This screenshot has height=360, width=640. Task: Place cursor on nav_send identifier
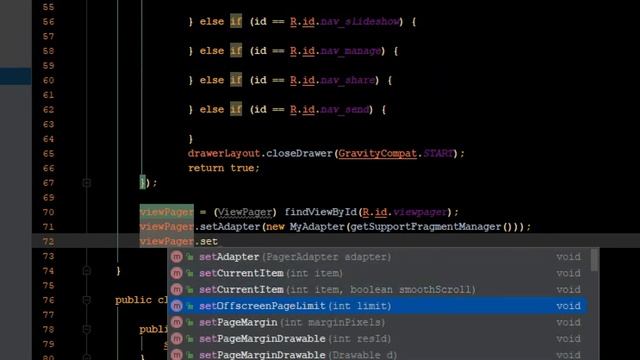pos(344,109)
